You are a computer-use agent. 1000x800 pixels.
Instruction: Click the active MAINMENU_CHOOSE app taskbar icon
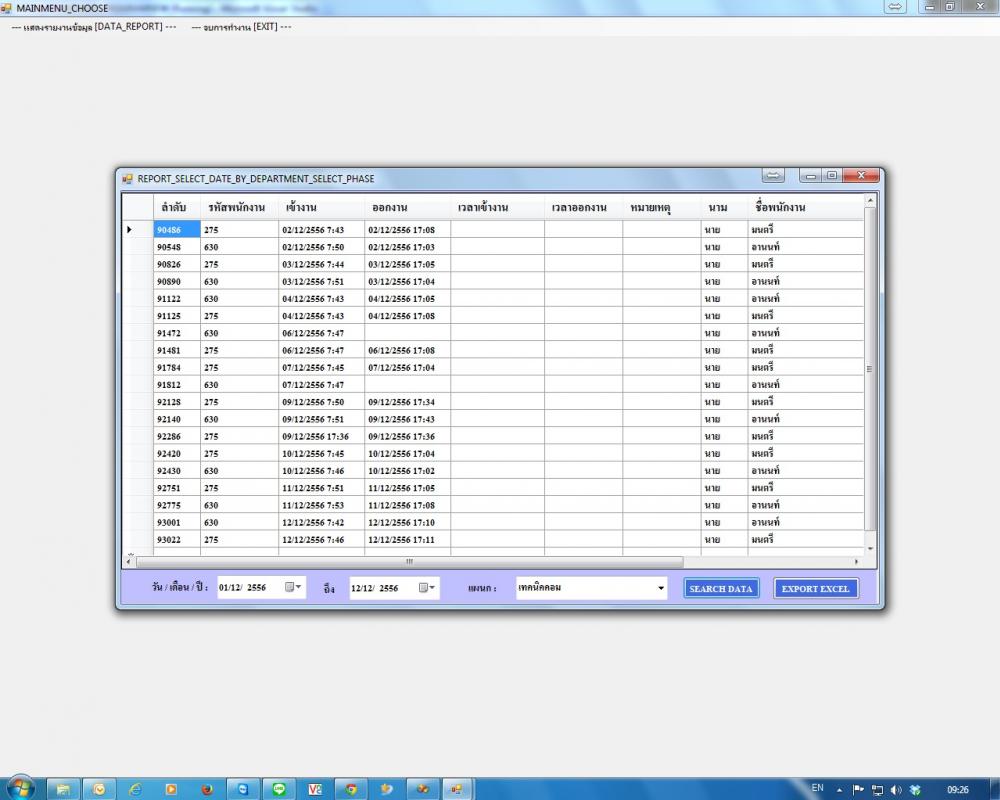point(457,789)
